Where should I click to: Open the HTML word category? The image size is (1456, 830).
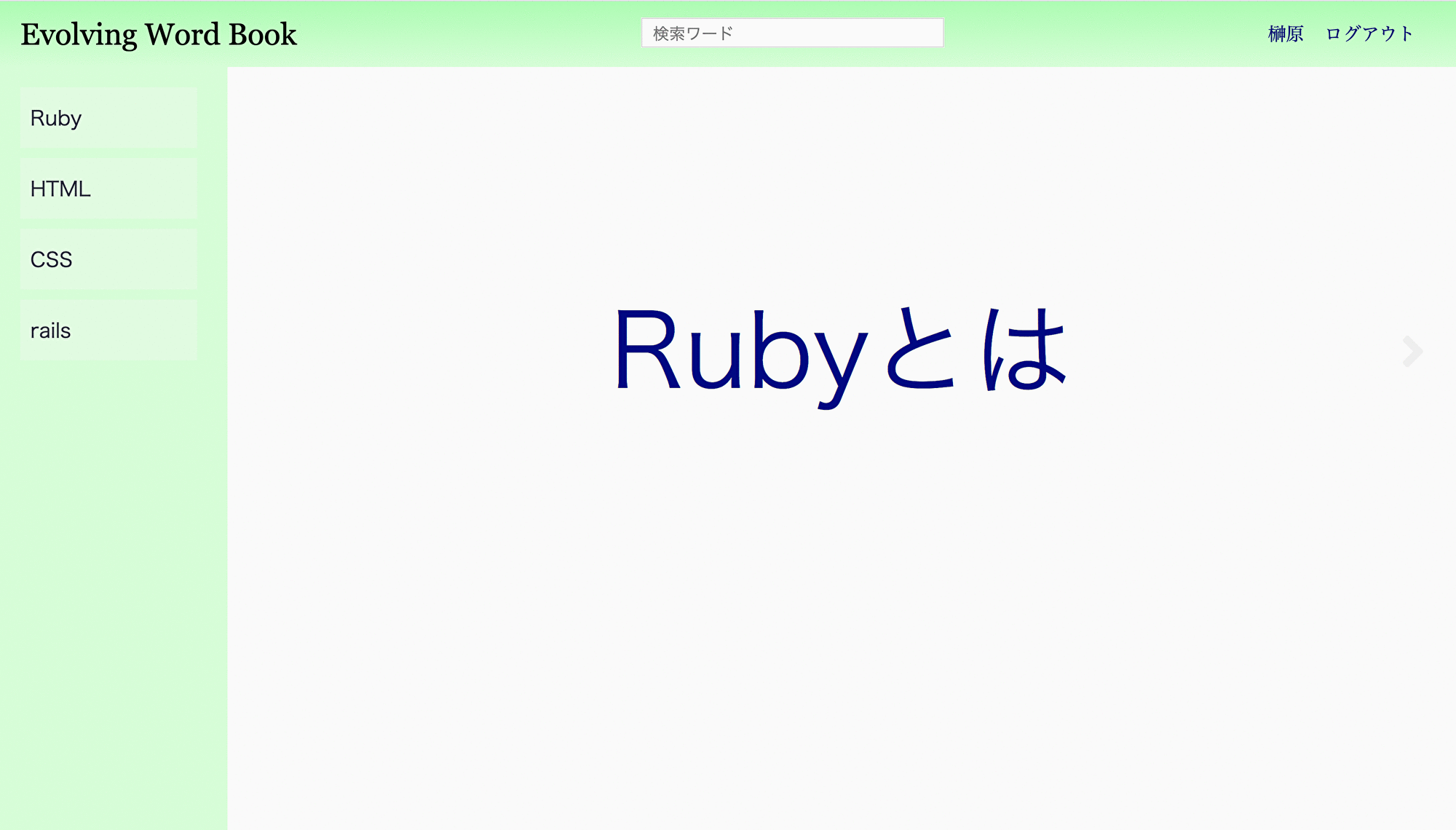(108, 188)
